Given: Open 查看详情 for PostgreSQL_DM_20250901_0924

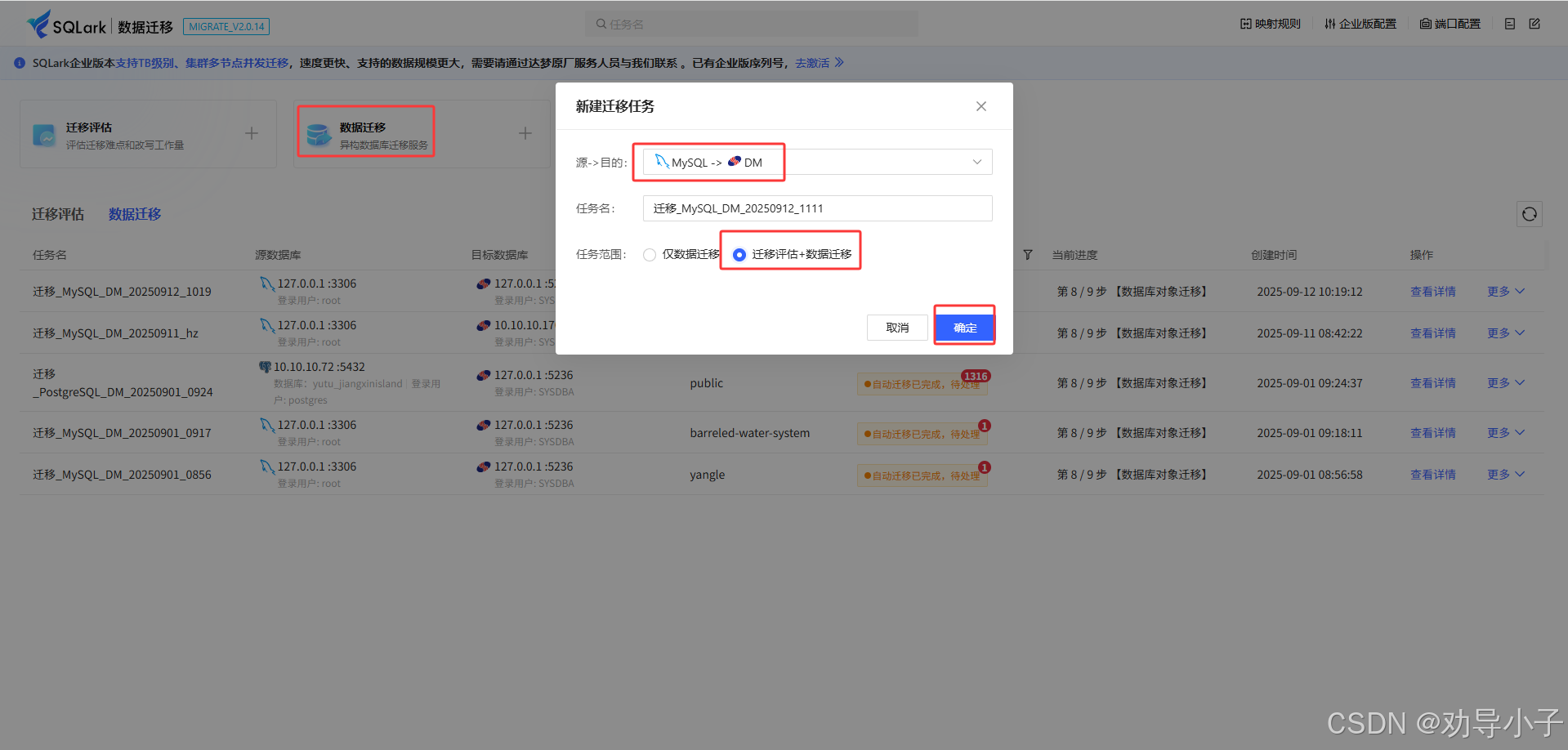Looking at the screenshot, I should [1433, 383].
